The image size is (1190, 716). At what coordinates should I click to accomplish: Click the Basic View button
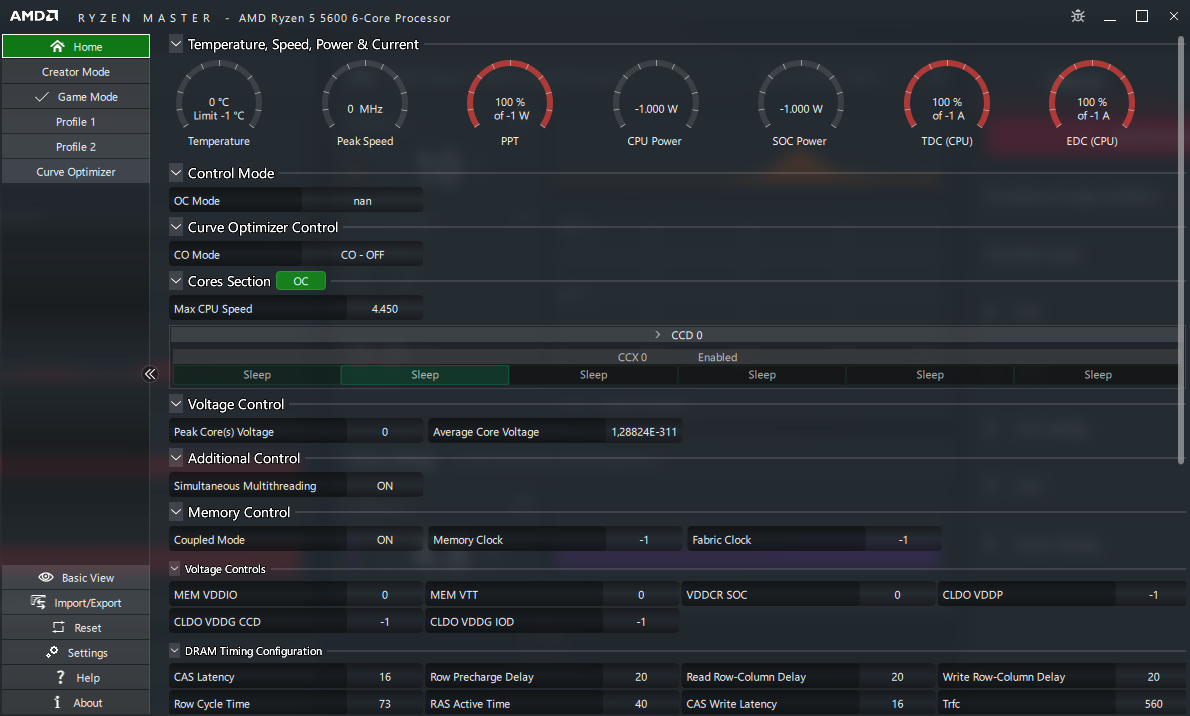click(76, 577)
